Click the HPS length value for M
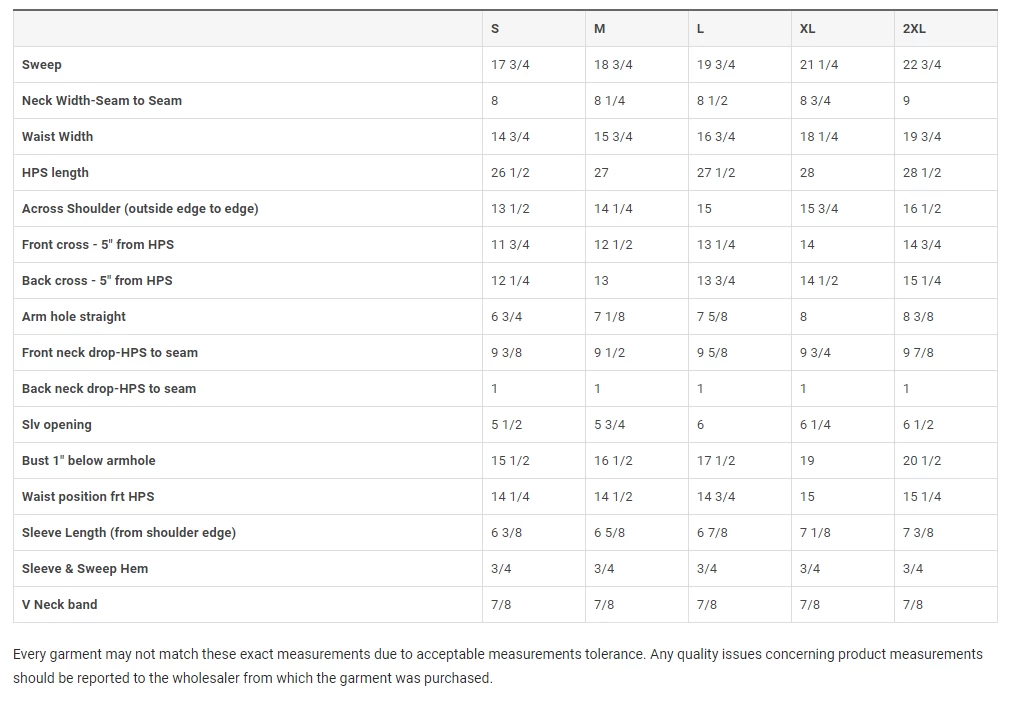This screenshot has height=717, width=1027. 601,173
